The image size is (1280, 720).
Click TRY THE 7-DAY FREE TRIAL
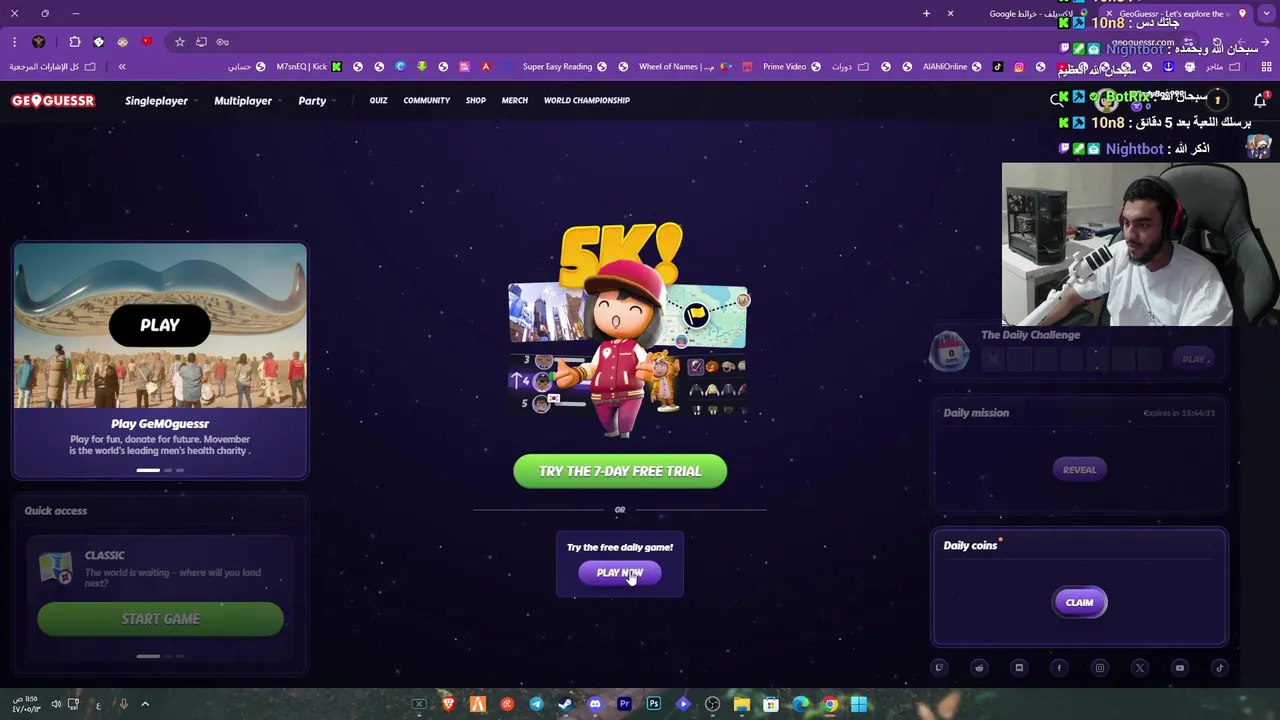pos(620,471)
